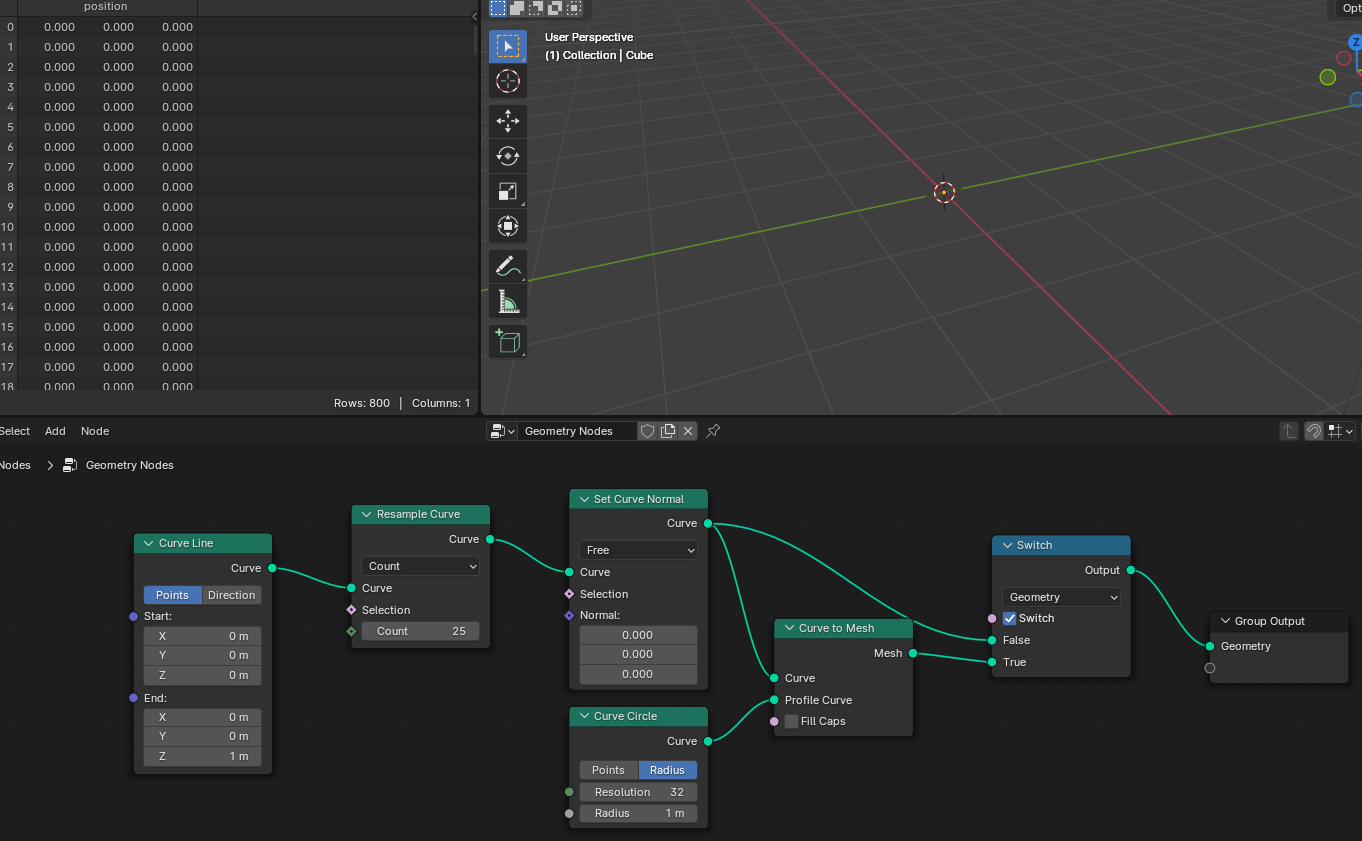Collapse the Curve to Mesh node

tap(787, 628)
